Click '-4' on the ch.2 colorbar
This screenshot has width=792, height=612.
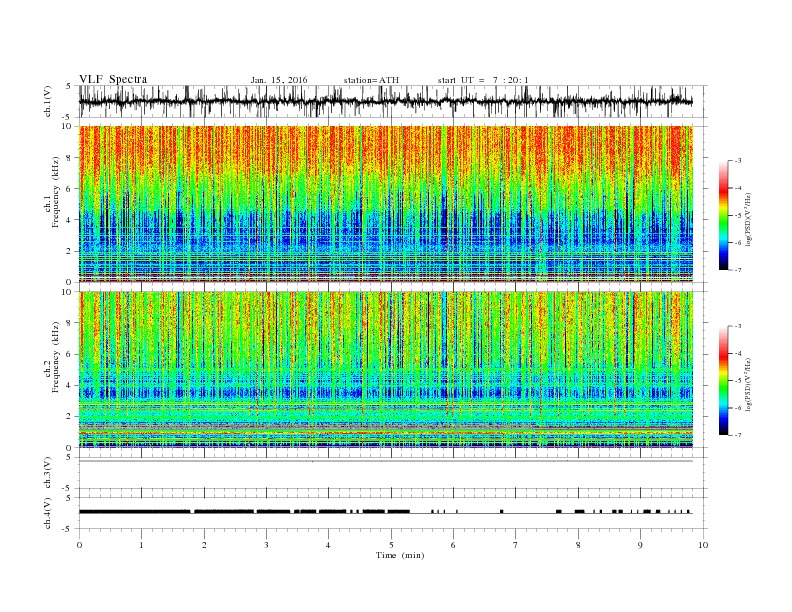737,353
